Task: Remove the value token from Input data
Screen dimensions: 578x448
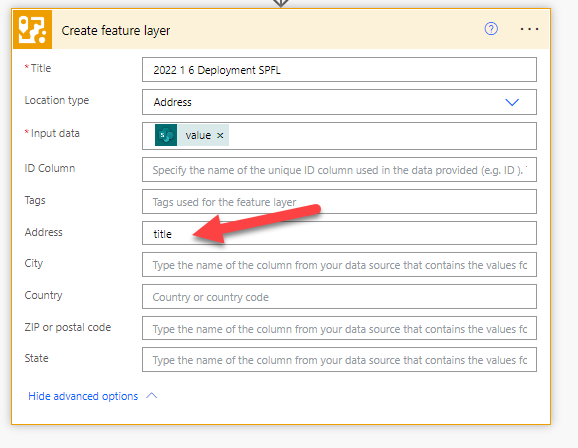Action: point(220,135)
